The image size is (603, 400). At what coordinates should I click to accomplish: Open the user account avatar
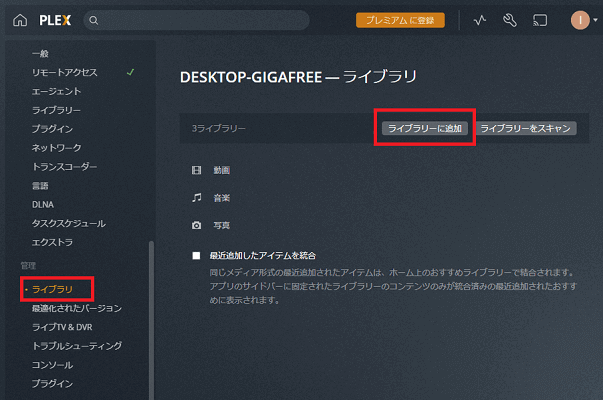[x=580, y=20]
